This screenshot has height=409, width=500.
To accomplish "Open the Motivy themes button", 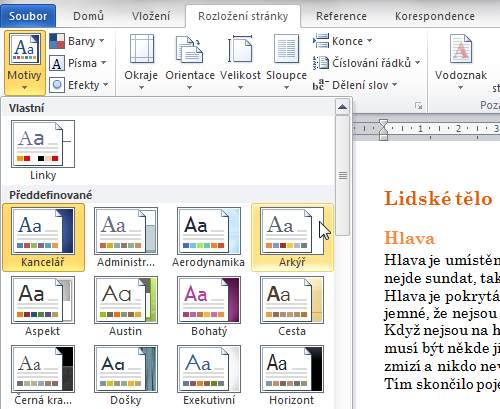I will click(x=25, y=63).
